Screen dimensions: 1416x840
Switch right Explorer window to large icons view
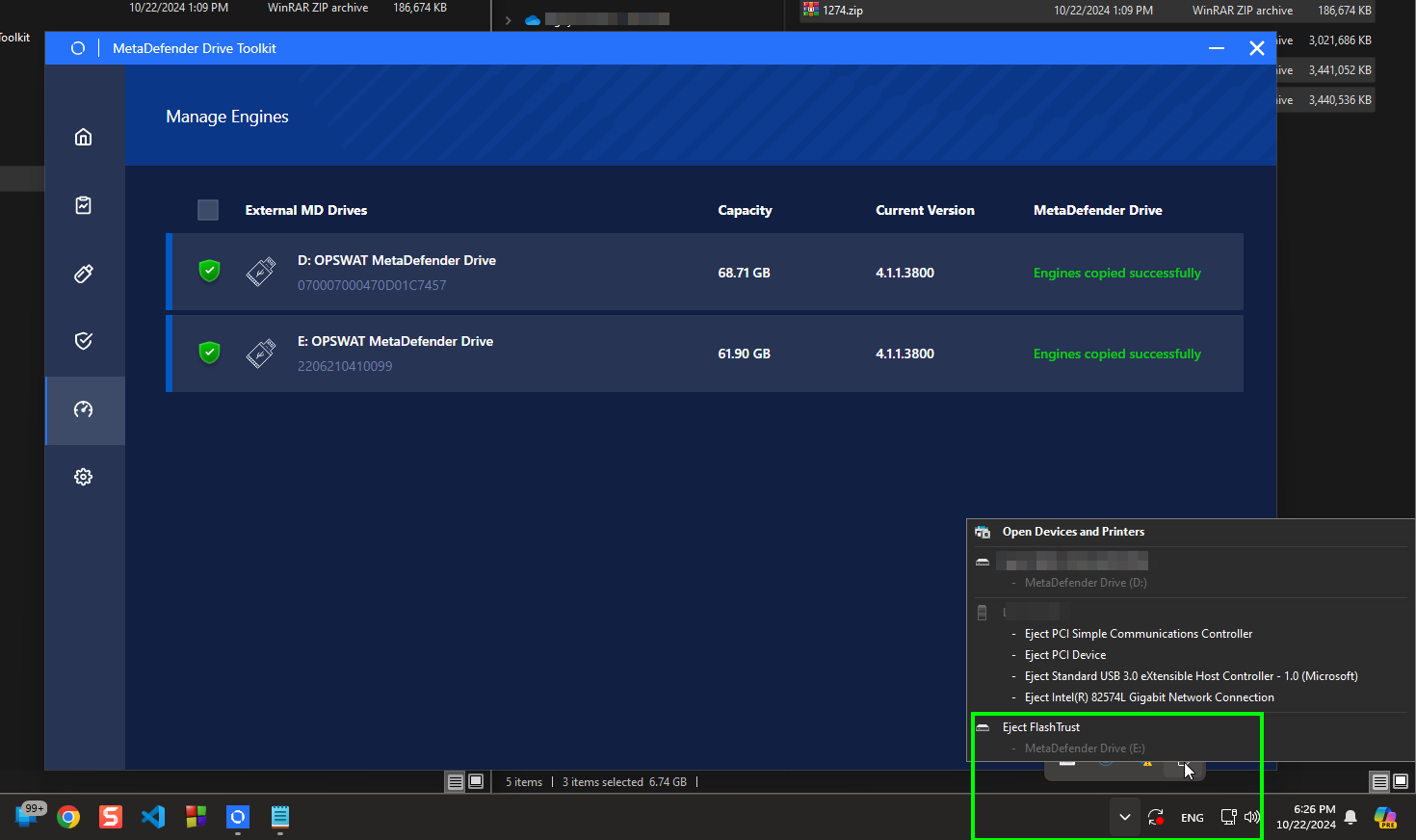[1401, 781]
